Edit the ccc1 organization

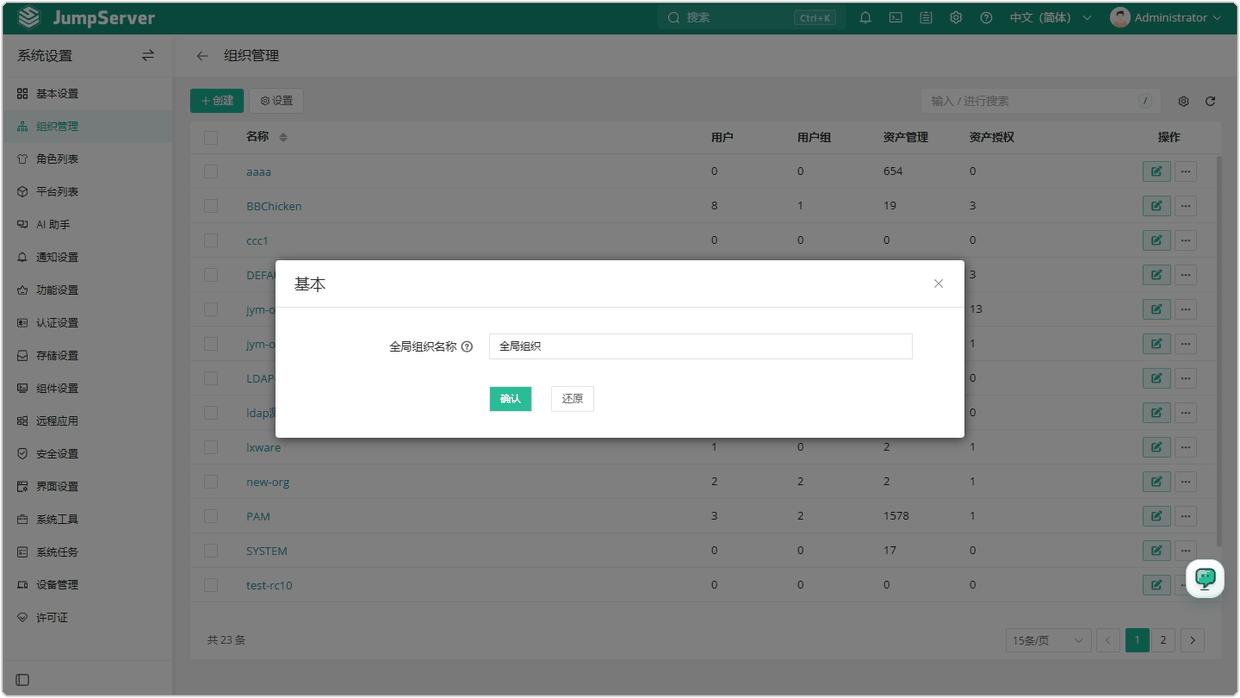[x=1156, y=241]
